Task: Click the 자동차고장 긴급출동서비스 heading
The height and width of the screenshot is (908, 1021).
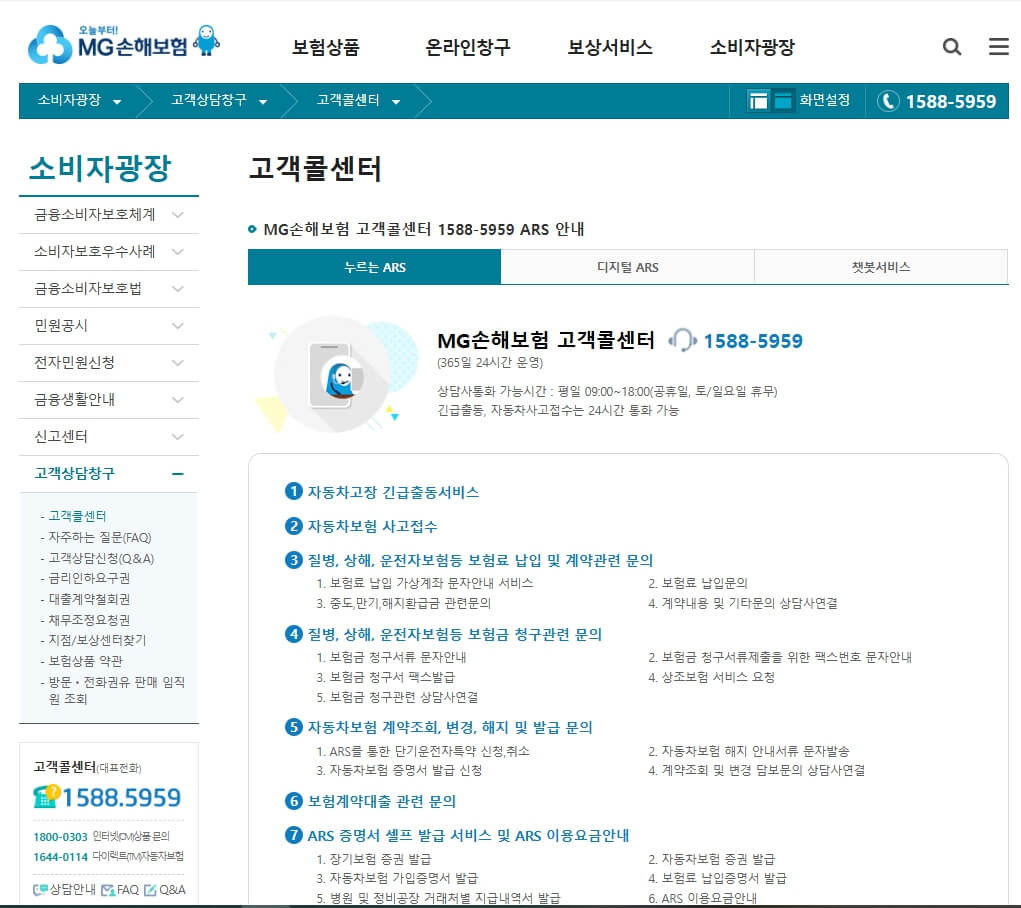Action: point(393,492)
